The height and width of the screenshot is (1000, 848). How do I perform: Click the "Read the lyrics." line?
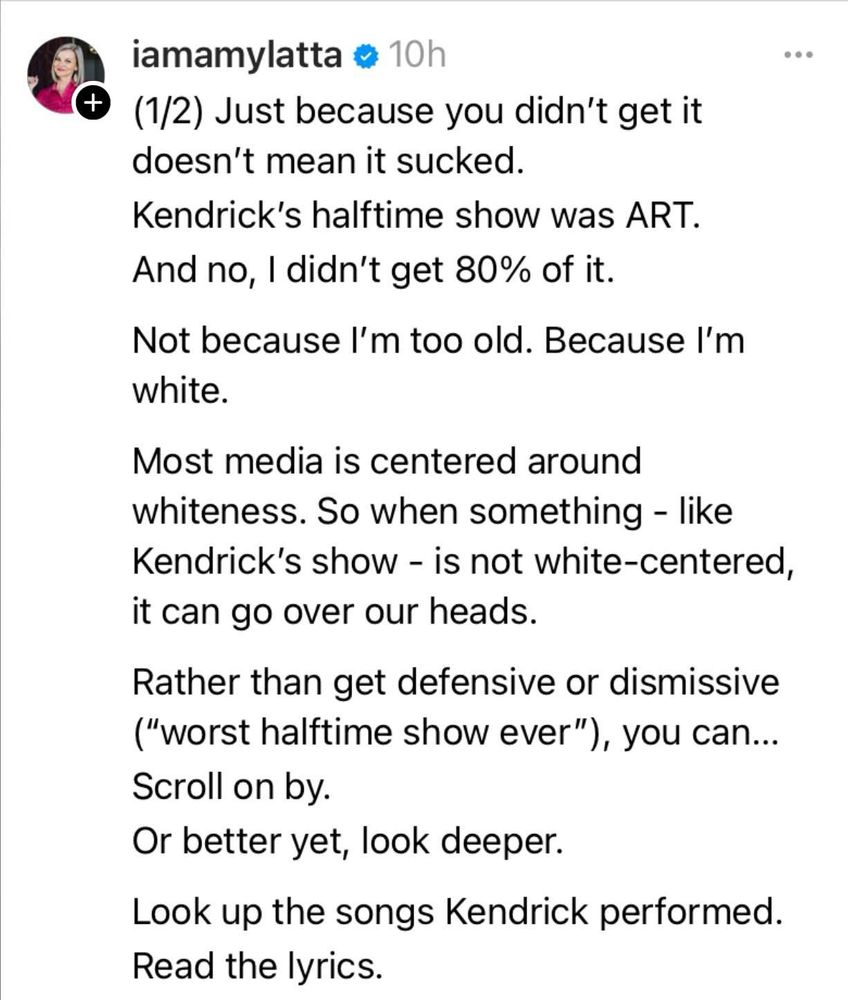[x=257, y=966]
